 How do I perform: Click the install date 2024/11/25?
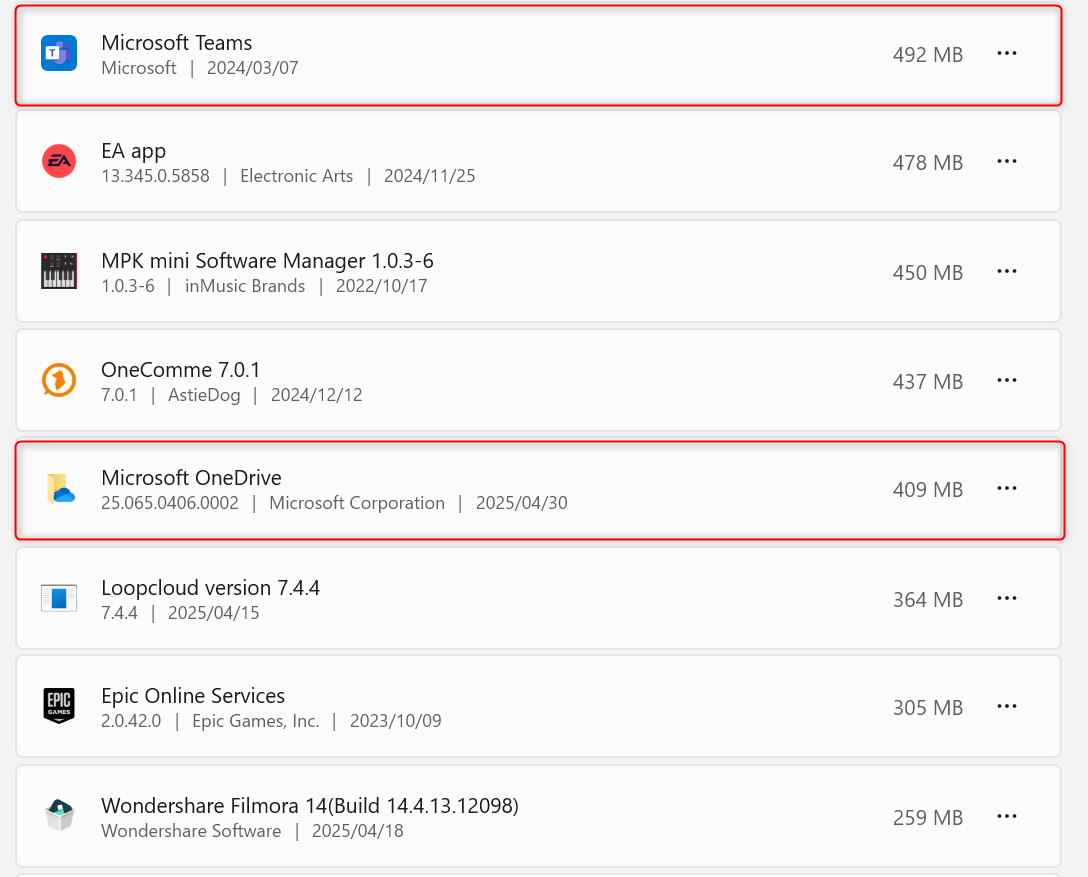pos(430,176)
